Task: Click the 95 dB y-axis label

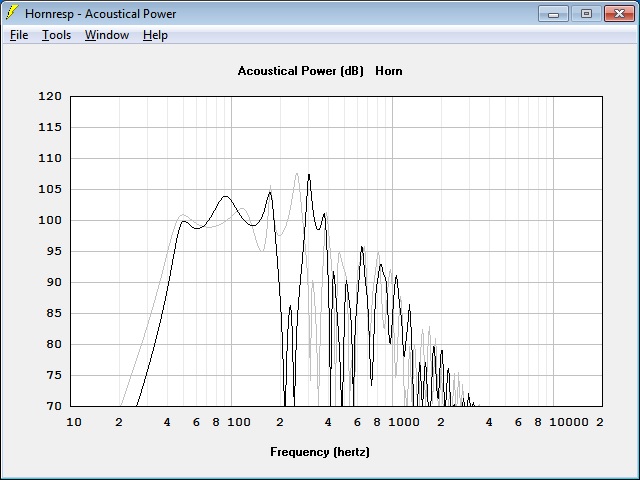Action: click(x=53, y=251)
